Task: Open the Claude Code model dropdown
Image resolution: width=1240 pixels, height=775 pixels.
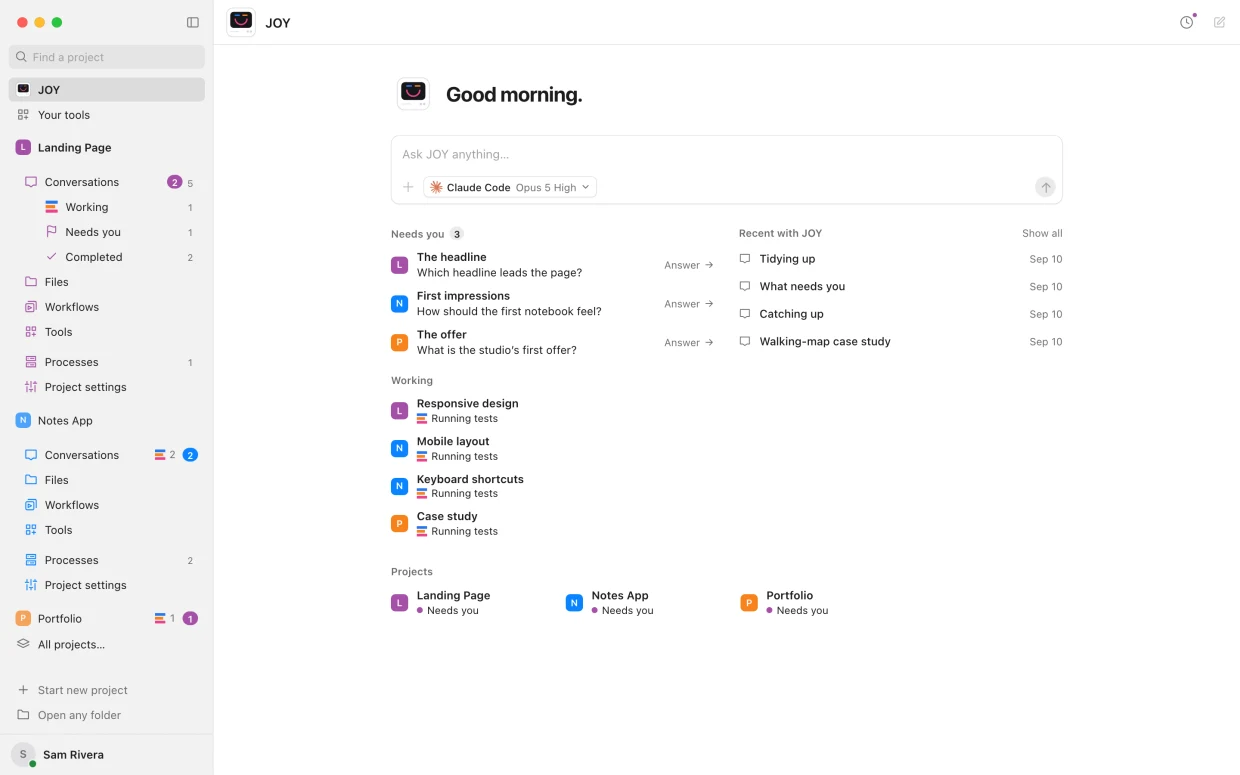Action: (x=510, y=187)
